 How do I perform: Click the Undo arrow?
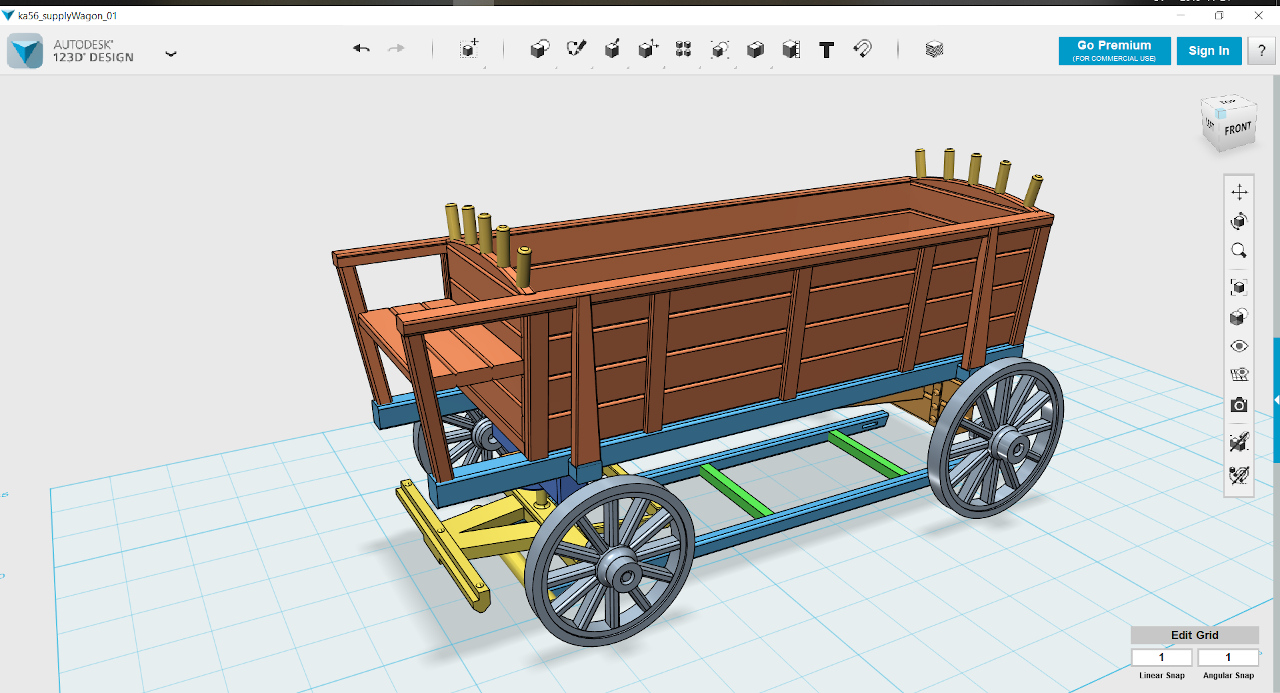[362, 49]
